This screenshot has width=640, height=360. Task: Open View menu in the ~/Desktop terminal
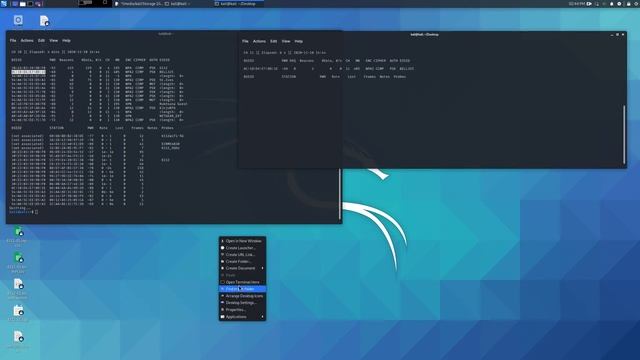286,41
